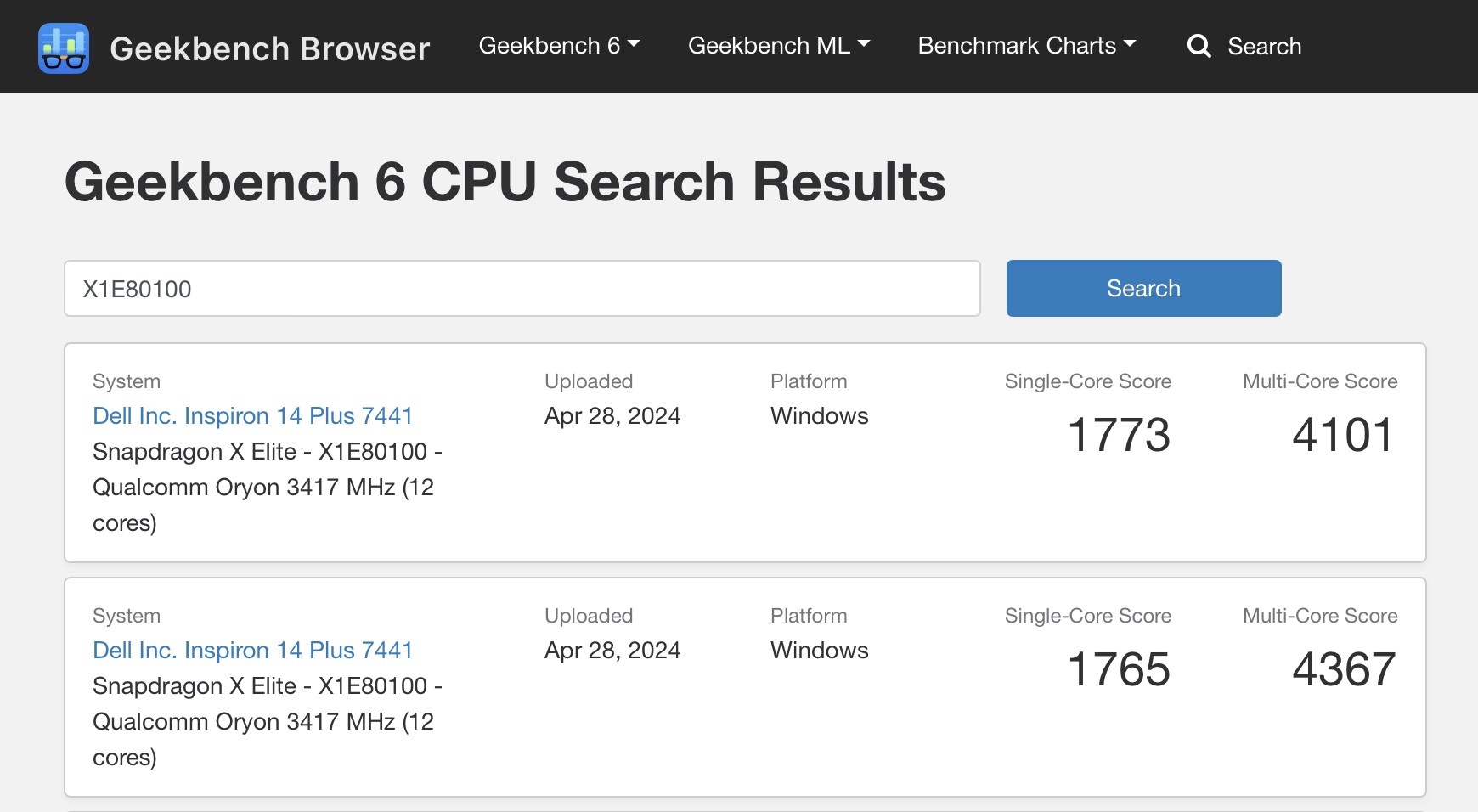Click the first result's Apr 28, 2024 date
Screen dimensions: 1478x812
tap(612, 416)
